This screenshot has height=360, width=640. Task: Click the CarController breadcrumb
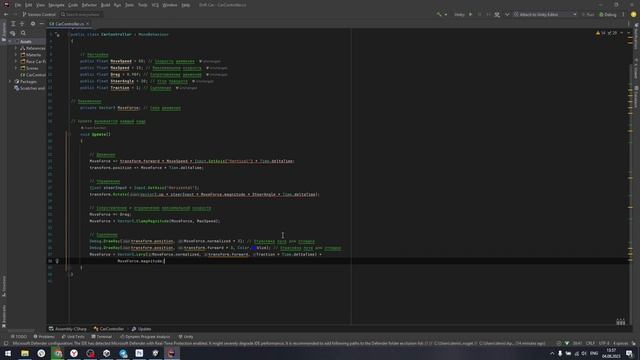point(109,329)
